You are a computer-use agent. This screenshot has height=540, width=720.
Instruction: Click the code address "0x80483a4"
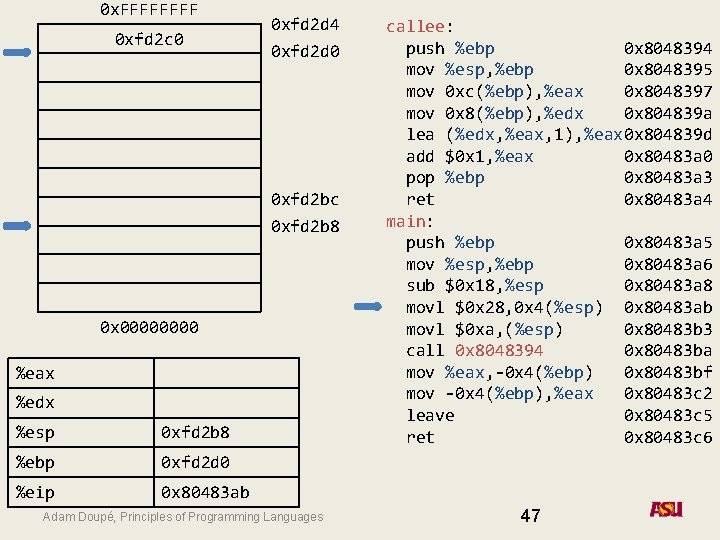tap(668, 199)
